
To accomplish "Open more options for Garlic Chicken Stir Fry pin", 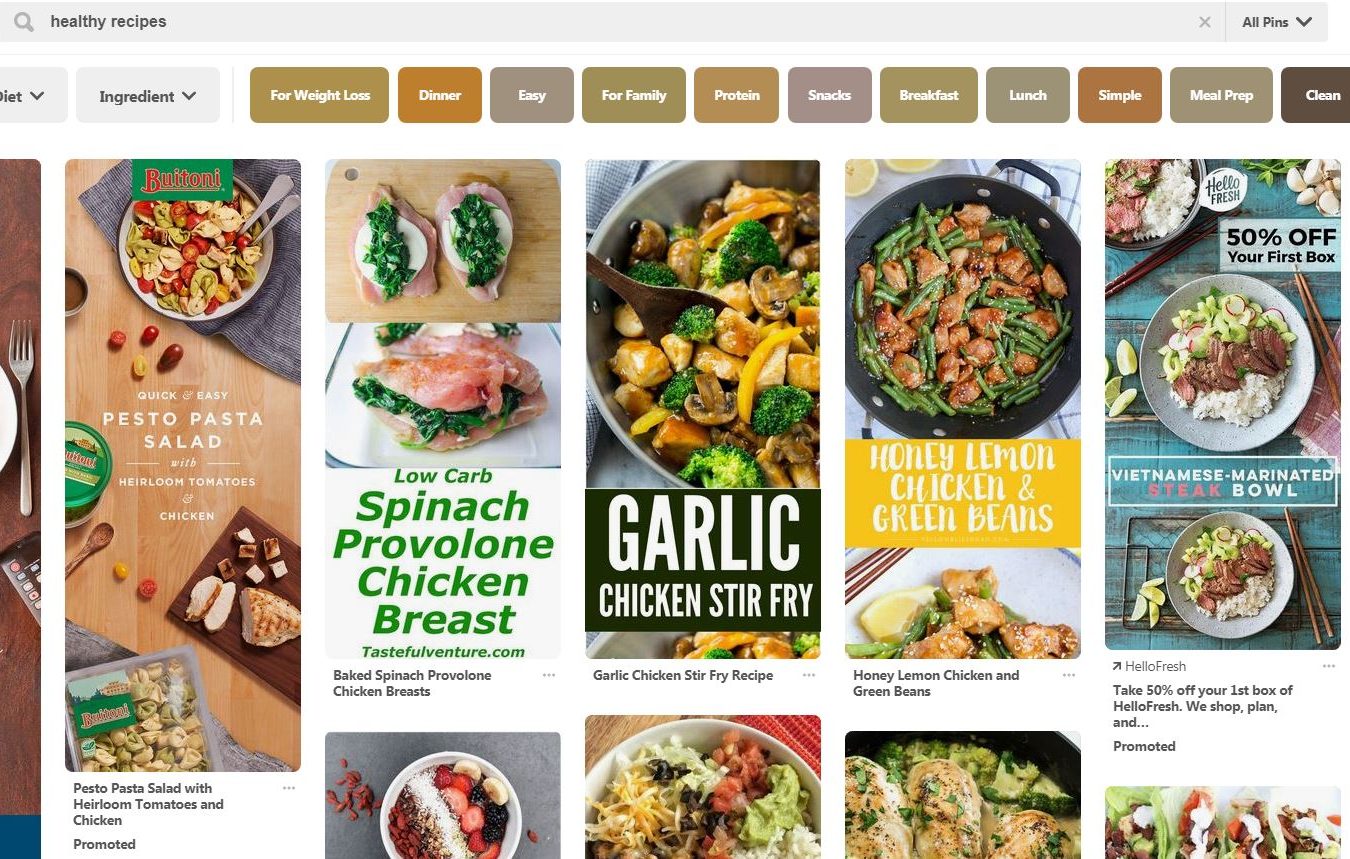I will click(x=809, y=675).
